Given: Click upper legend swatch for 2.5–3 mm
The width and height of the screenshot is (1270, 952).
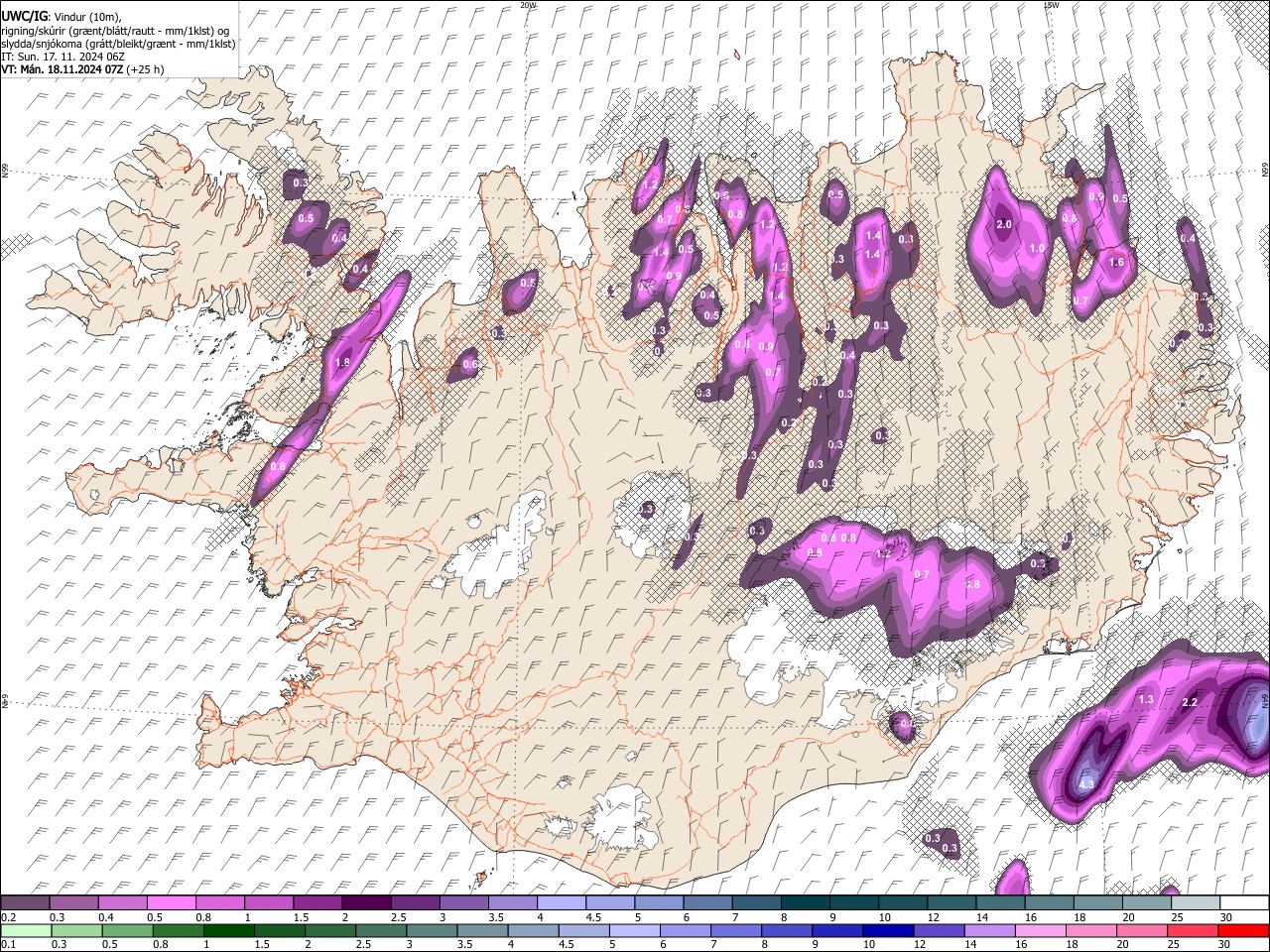Looking at the screenshot, I should (x=414, y=902).
